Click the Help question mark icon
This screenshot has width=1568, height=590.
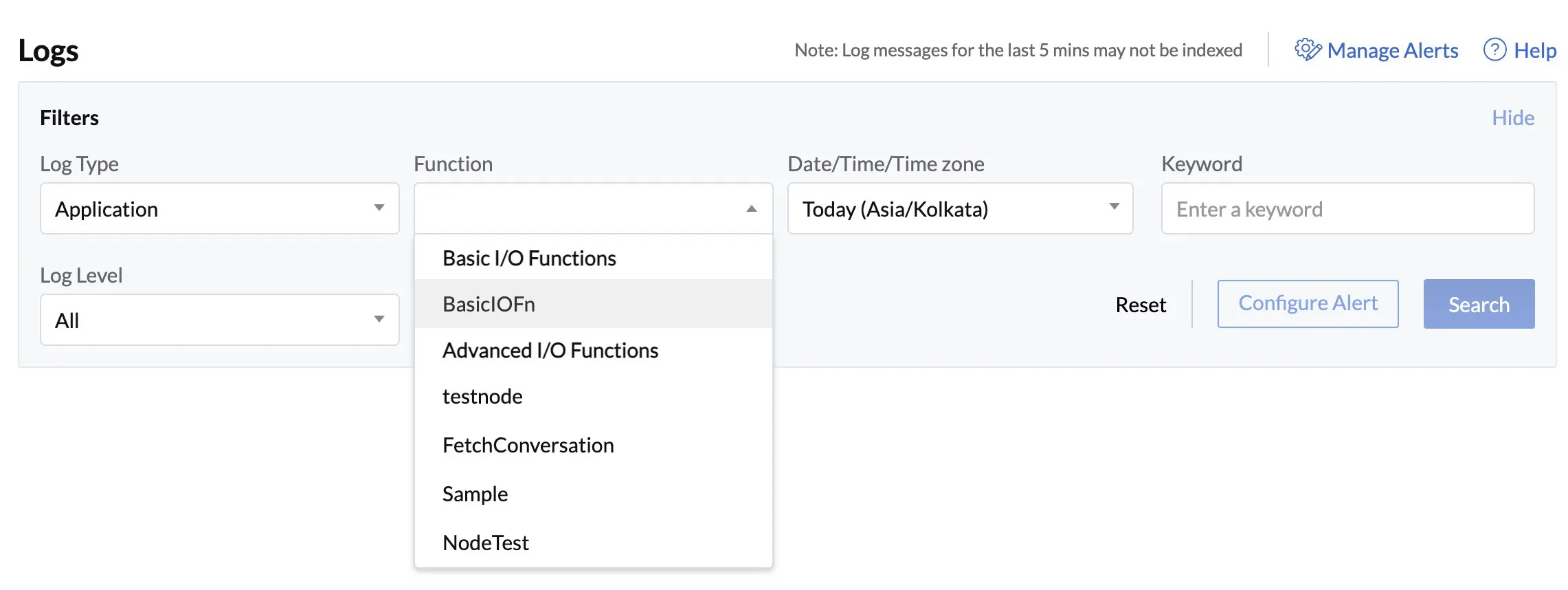pos(1494,50)
